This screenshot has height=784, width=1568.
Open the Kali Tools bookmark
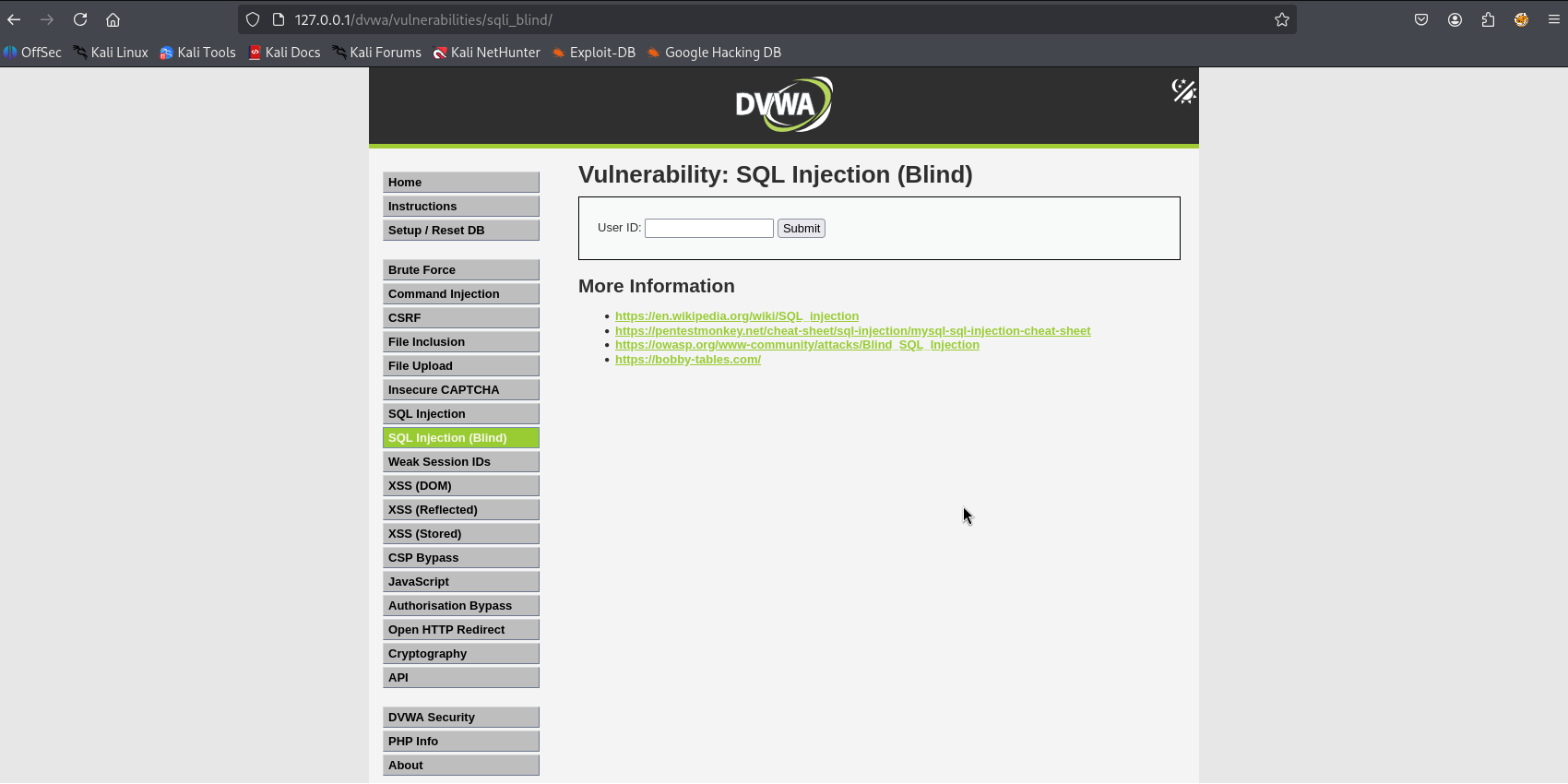click(197, 53)
